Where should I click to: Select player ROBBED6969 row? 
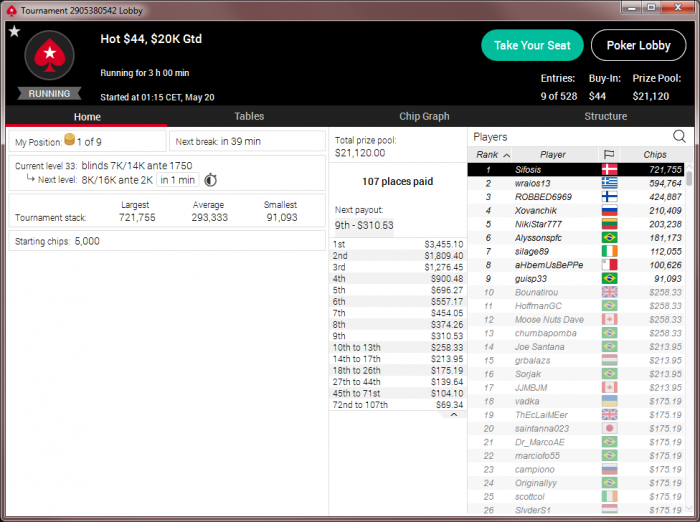(576, 197)
